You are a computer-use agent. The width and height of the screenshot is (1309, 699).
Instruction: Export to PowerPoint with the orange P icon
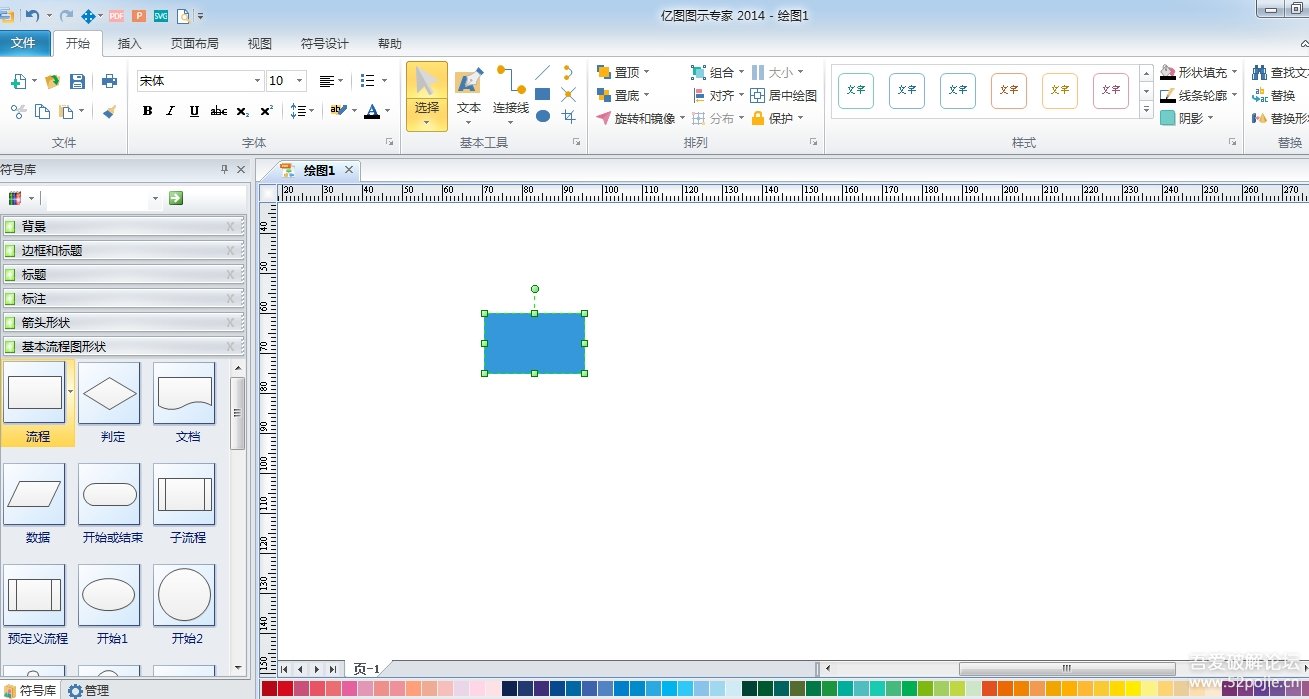138,16
